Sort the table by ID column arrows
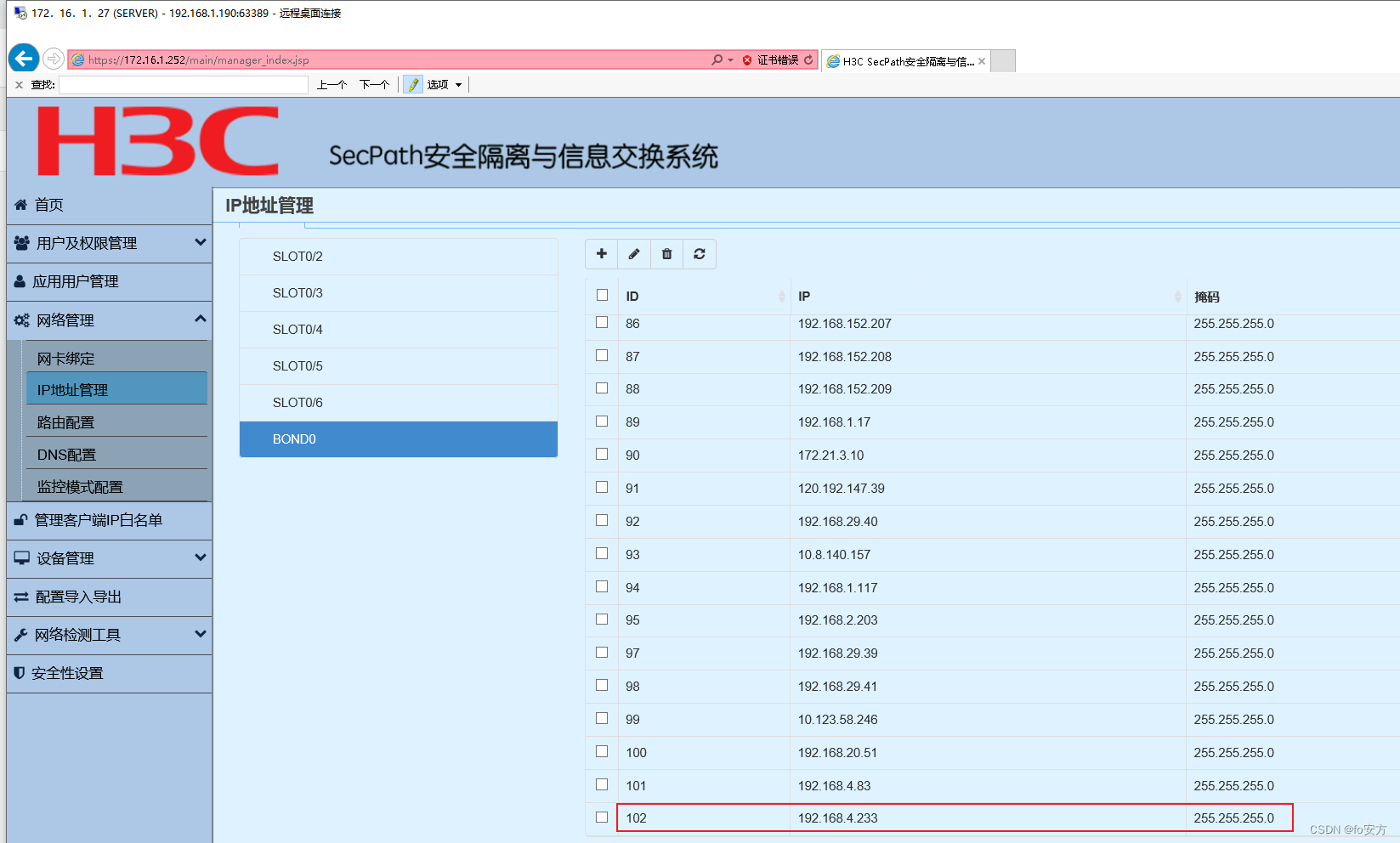The width and height of the screenshot is (1400, 843). coord(781,297)
